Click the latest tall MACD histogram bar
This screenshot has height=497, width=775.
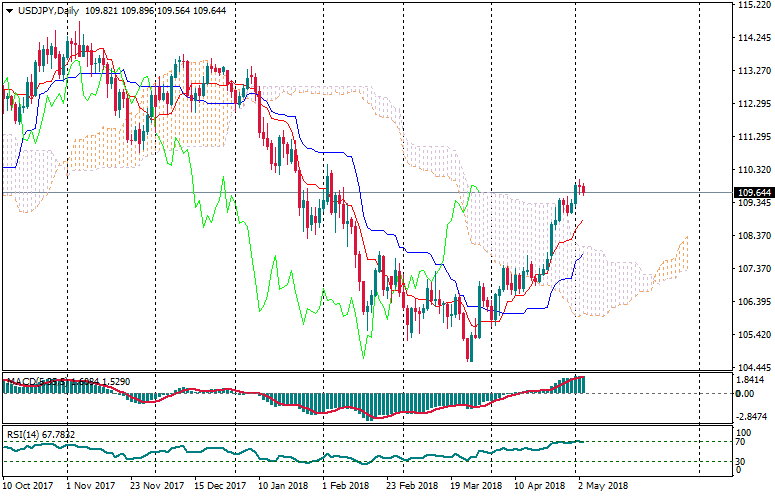(581, 384)
